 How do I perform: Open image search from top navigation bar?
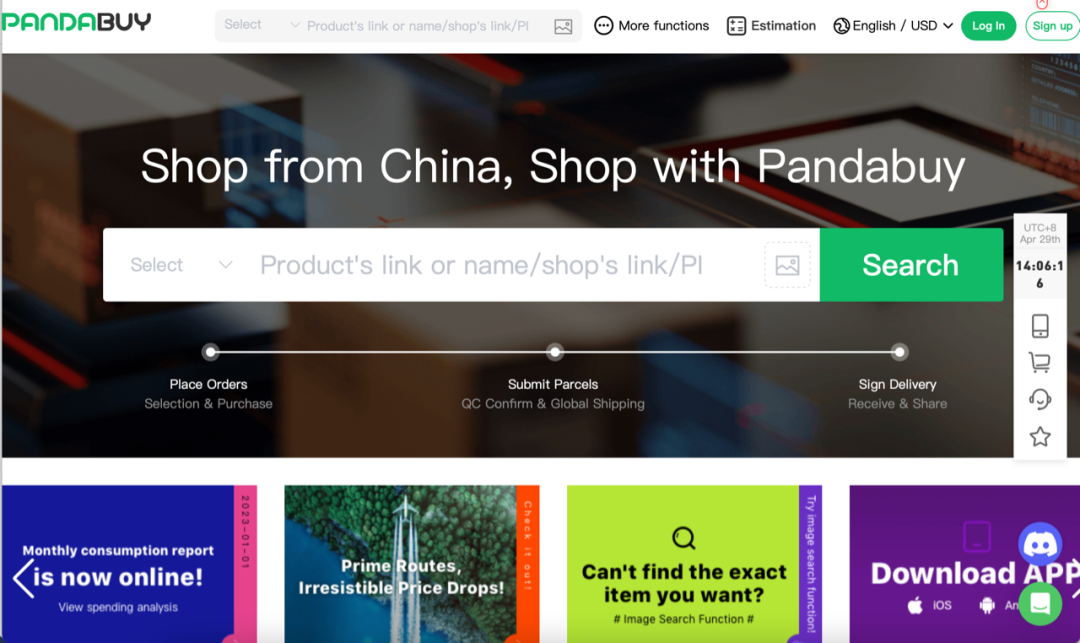563,27
